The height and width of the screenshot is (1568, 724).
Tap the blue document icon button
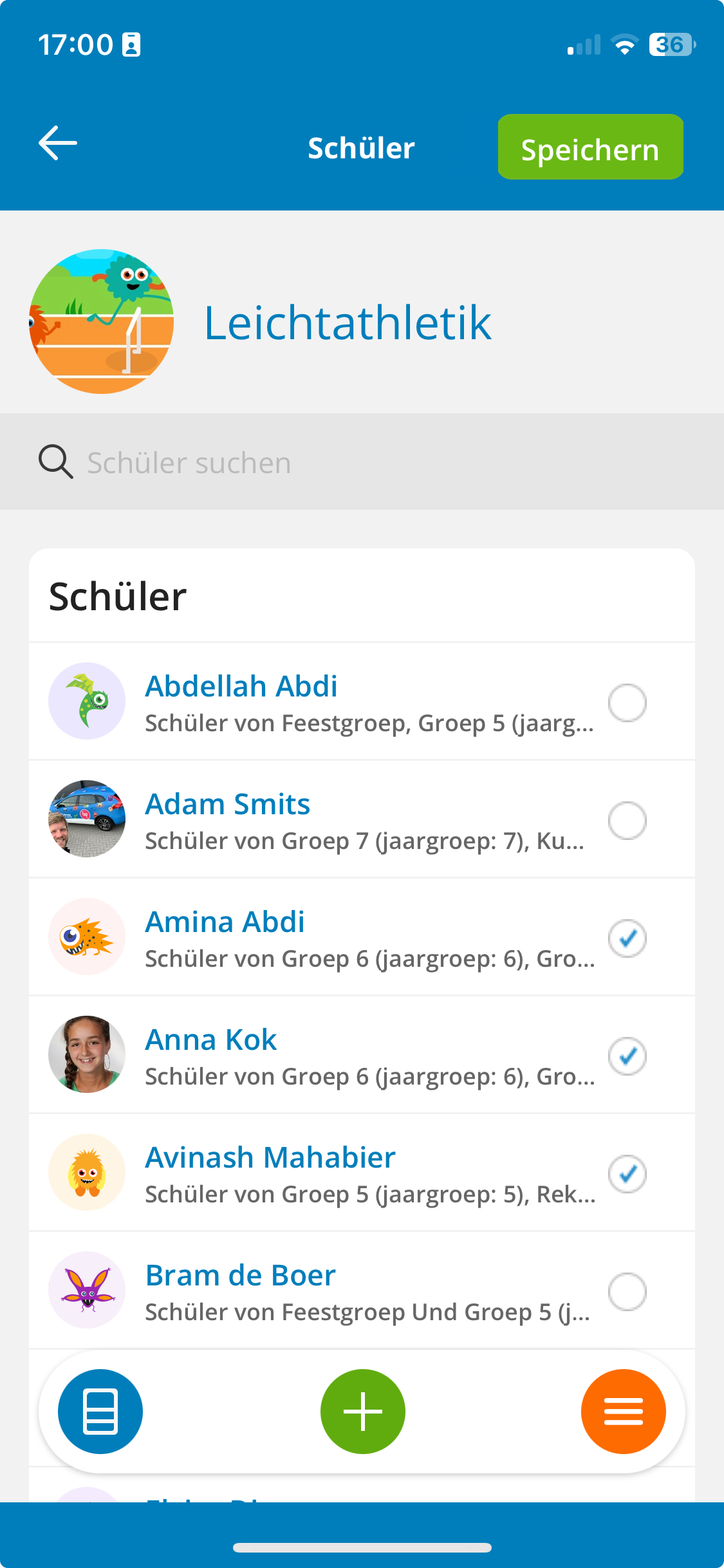pyautogui.click(x=100, y=1411)
